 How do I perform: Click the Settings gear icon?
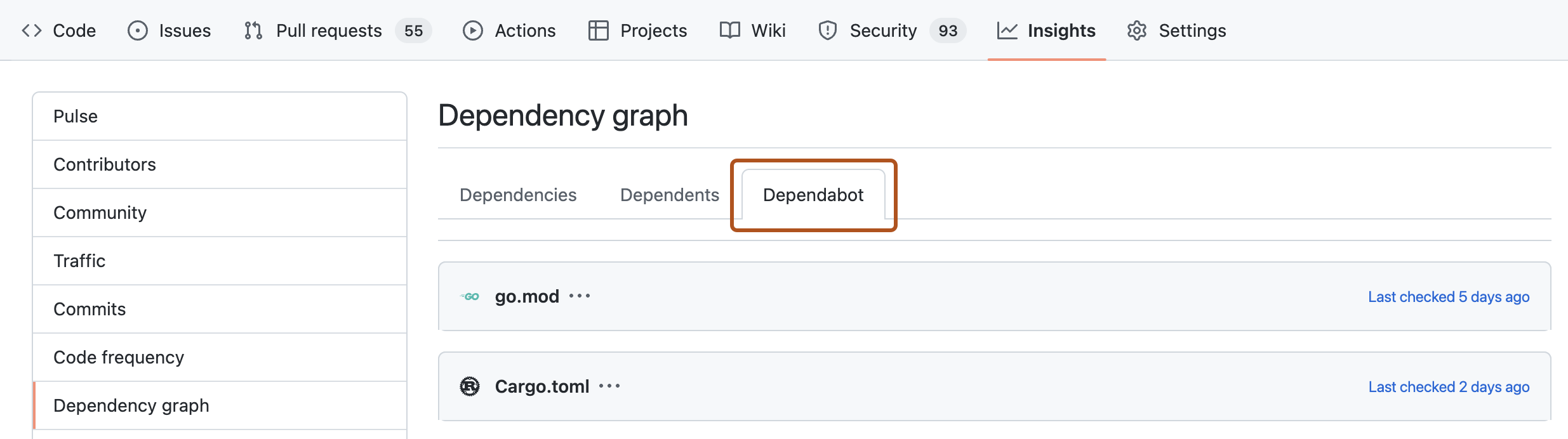pyautogui.click(x=1137, y=30)
